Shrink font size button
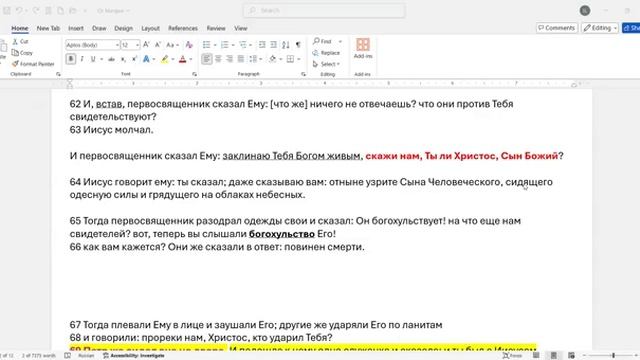This screenshot has width=640, height=360. tap(158, 44)
